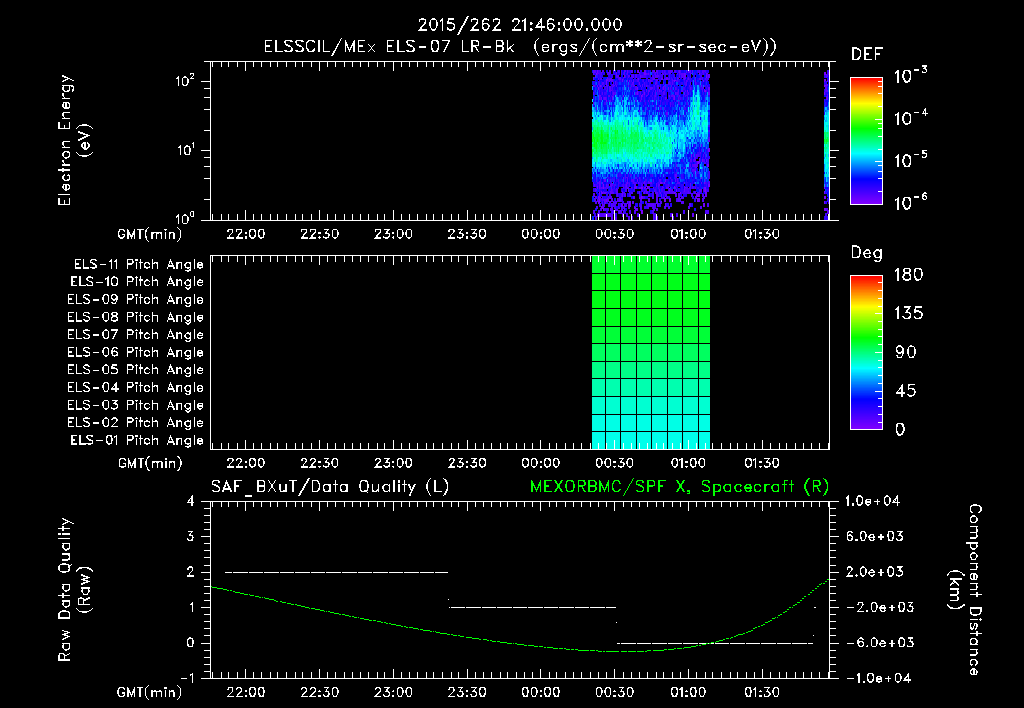The image size is (1024, 708).
Task: Click the white data quality line at level 1
Action: [532, 607]
